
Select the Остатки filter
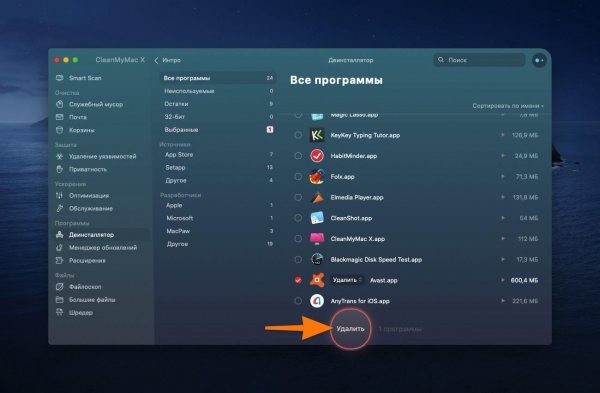218,104
